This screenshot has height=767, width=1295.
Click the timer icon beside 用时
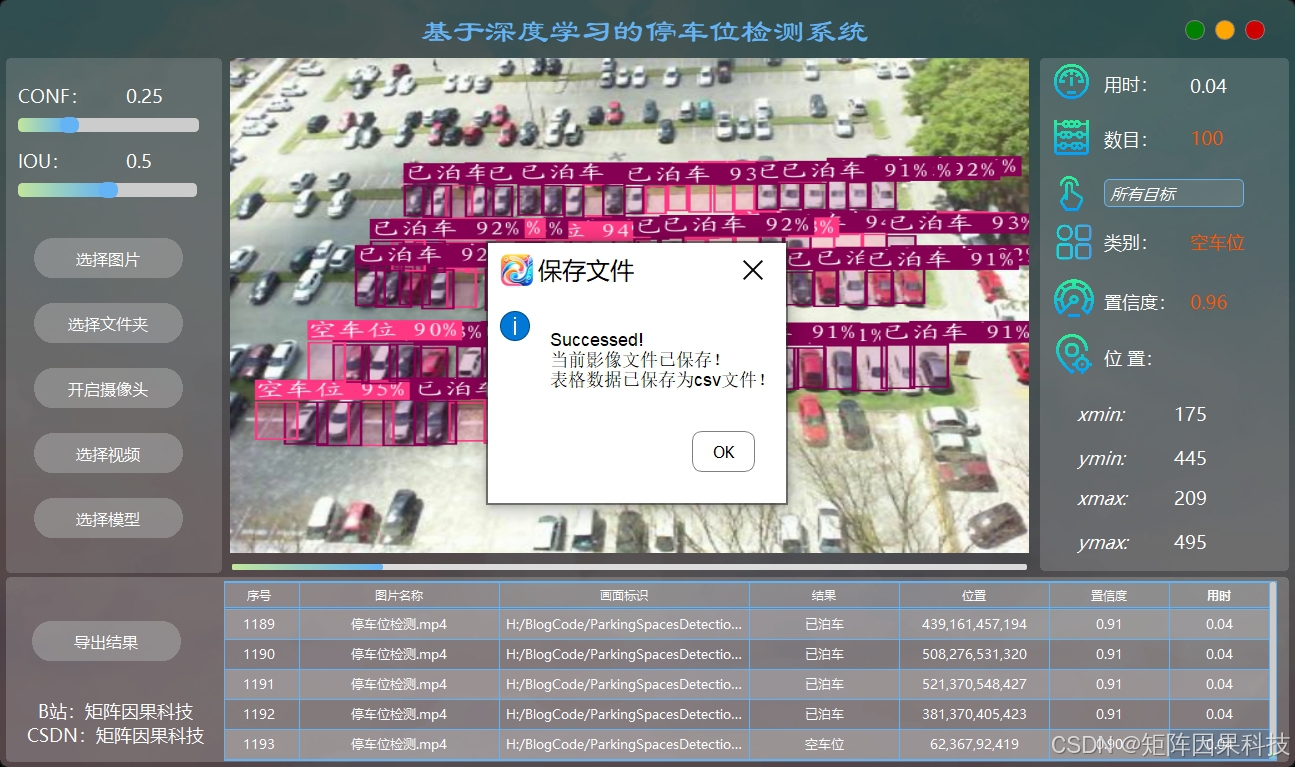(x=1071, y=84)
